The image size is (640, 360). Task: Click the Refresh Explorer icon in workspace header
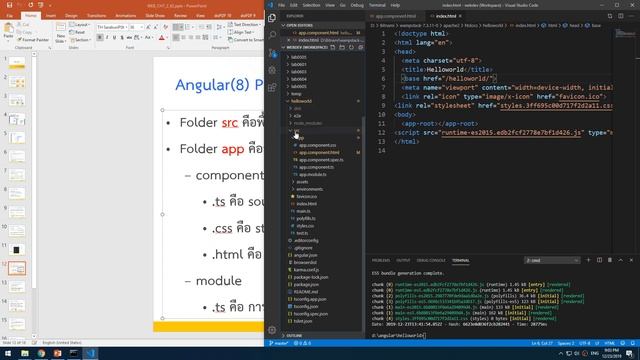point(351,47)
